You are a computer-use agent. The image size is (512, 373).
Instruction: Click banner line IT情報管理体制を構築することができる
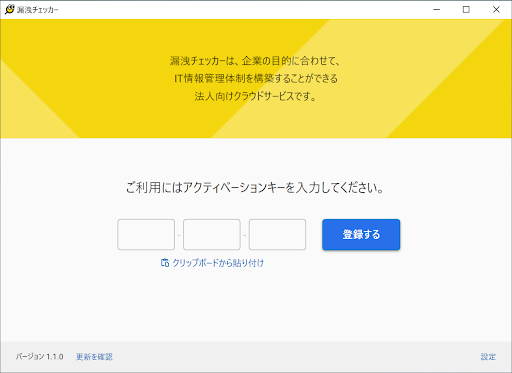pos(256,78)
